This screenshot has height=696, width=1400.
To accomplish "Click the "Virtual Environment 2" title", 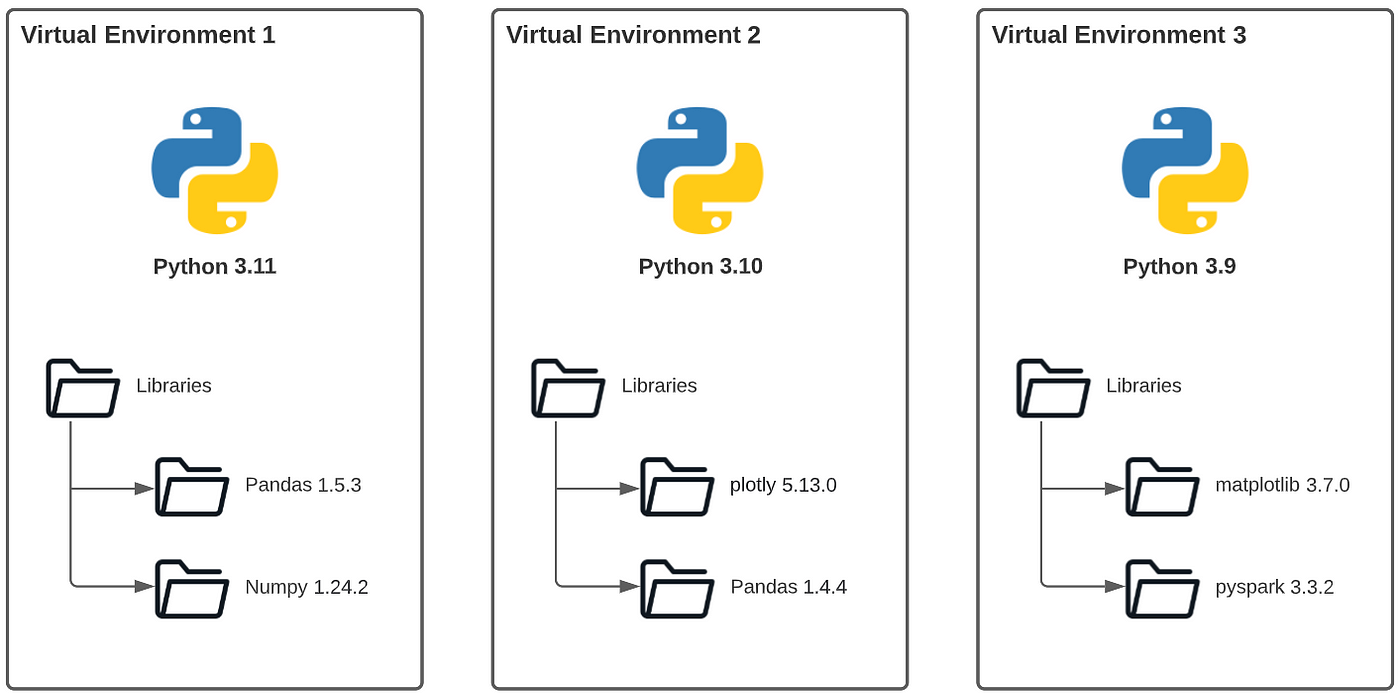I will click(633, 35).
